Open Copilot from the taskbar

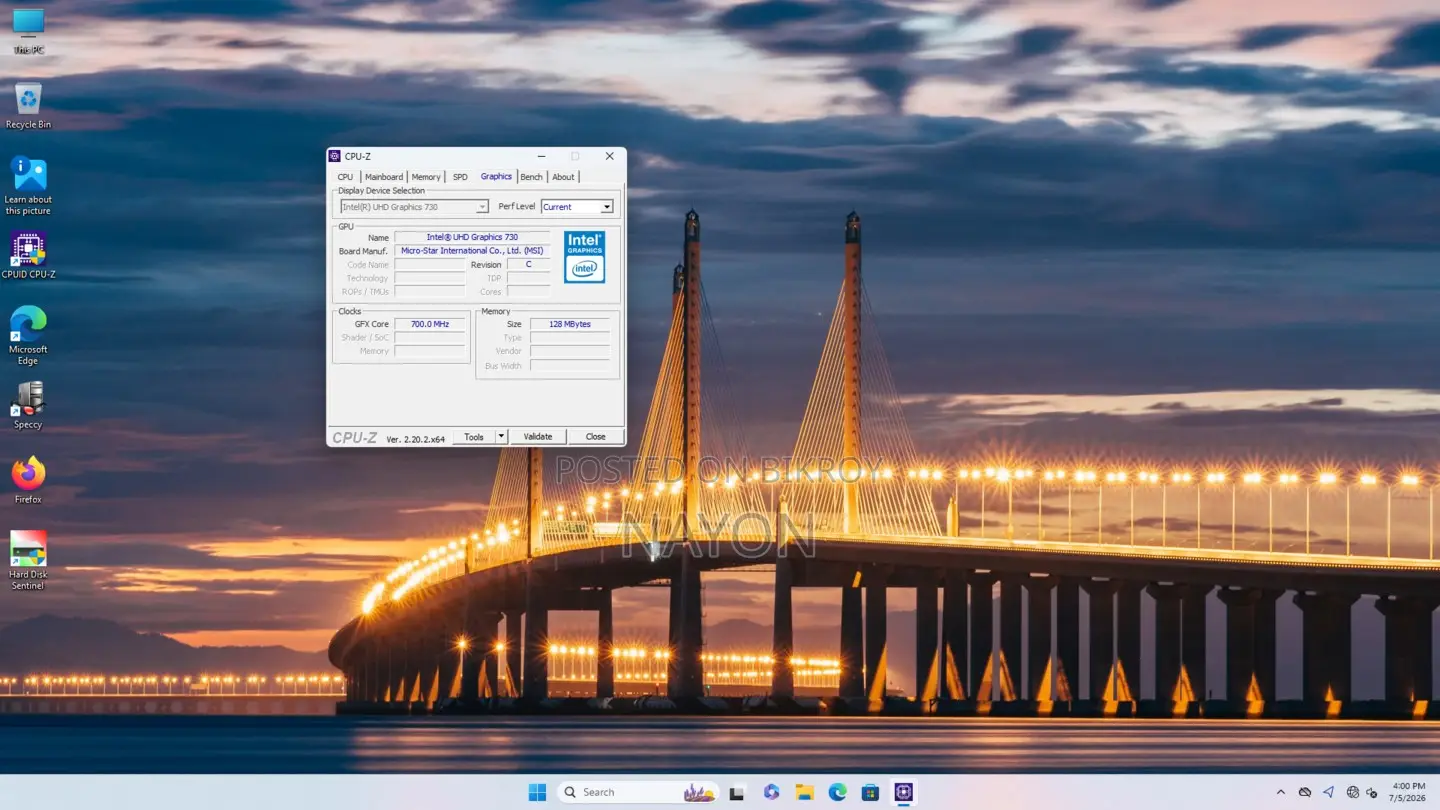click(771, 792)
